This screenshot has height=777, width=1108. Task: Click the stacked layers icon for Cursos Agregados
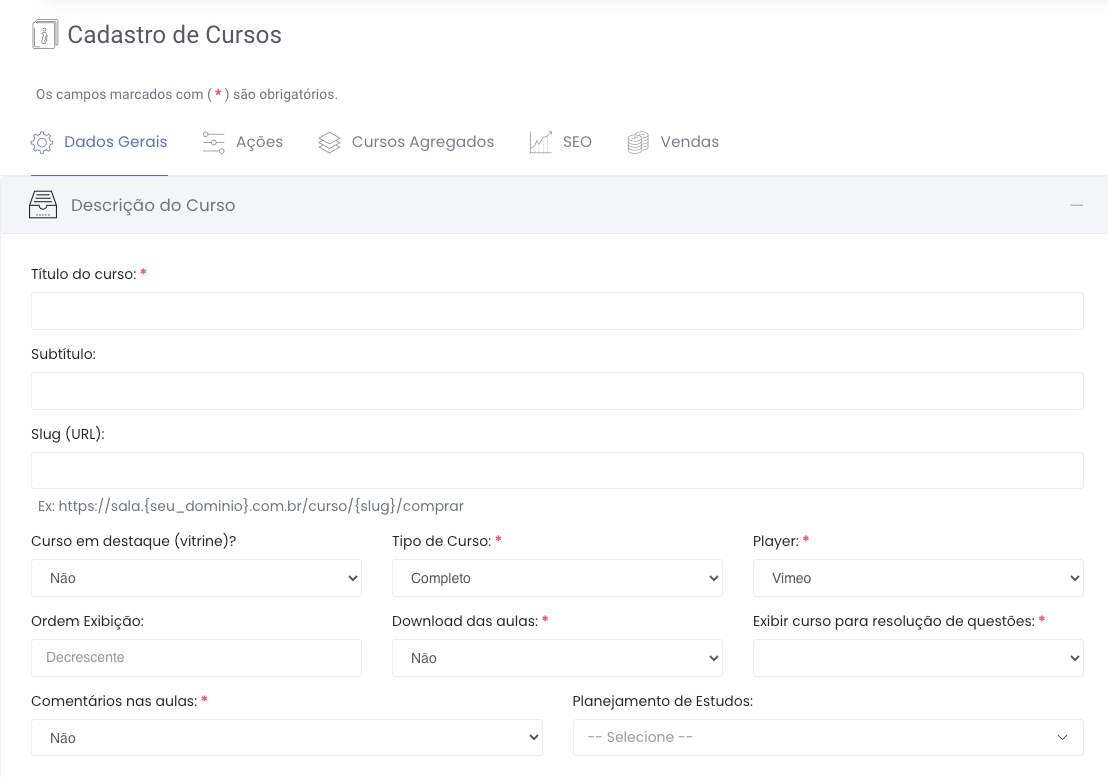tap(329, 142)
